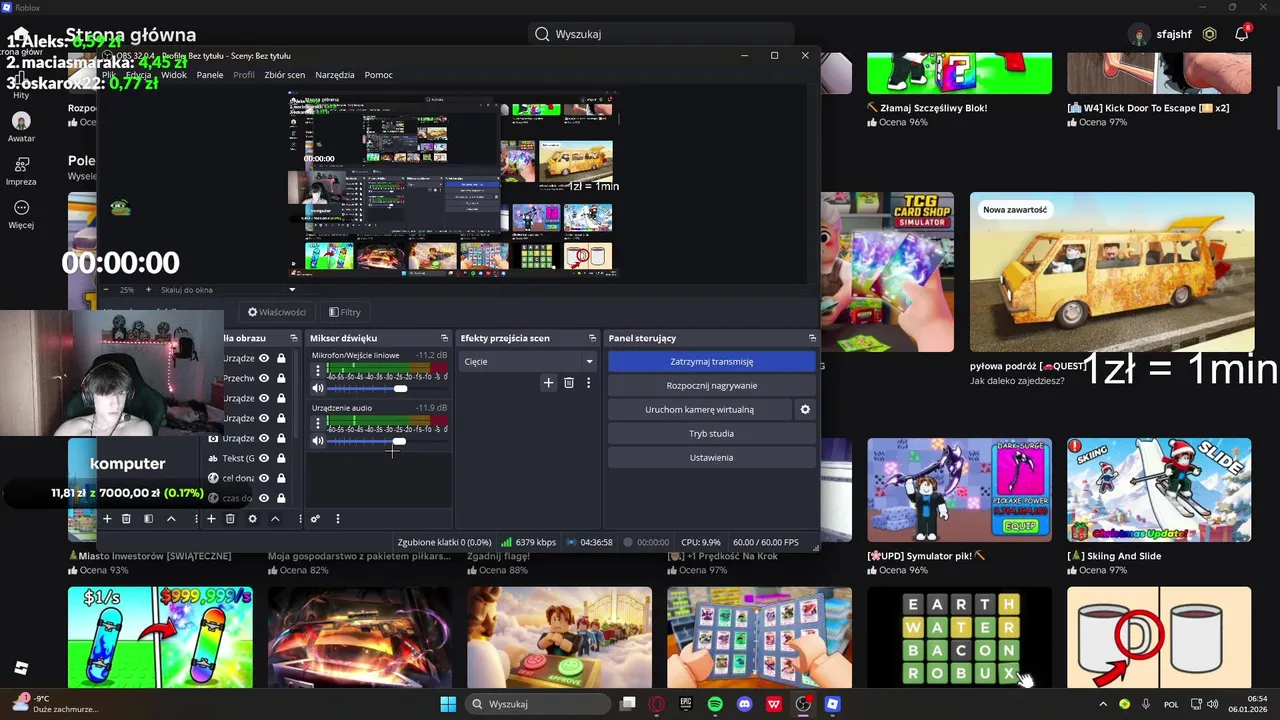The height and width of the screenshot is (720, 1280).
Task: Delete the scene transition with trash icon
Action: point(569,383)
